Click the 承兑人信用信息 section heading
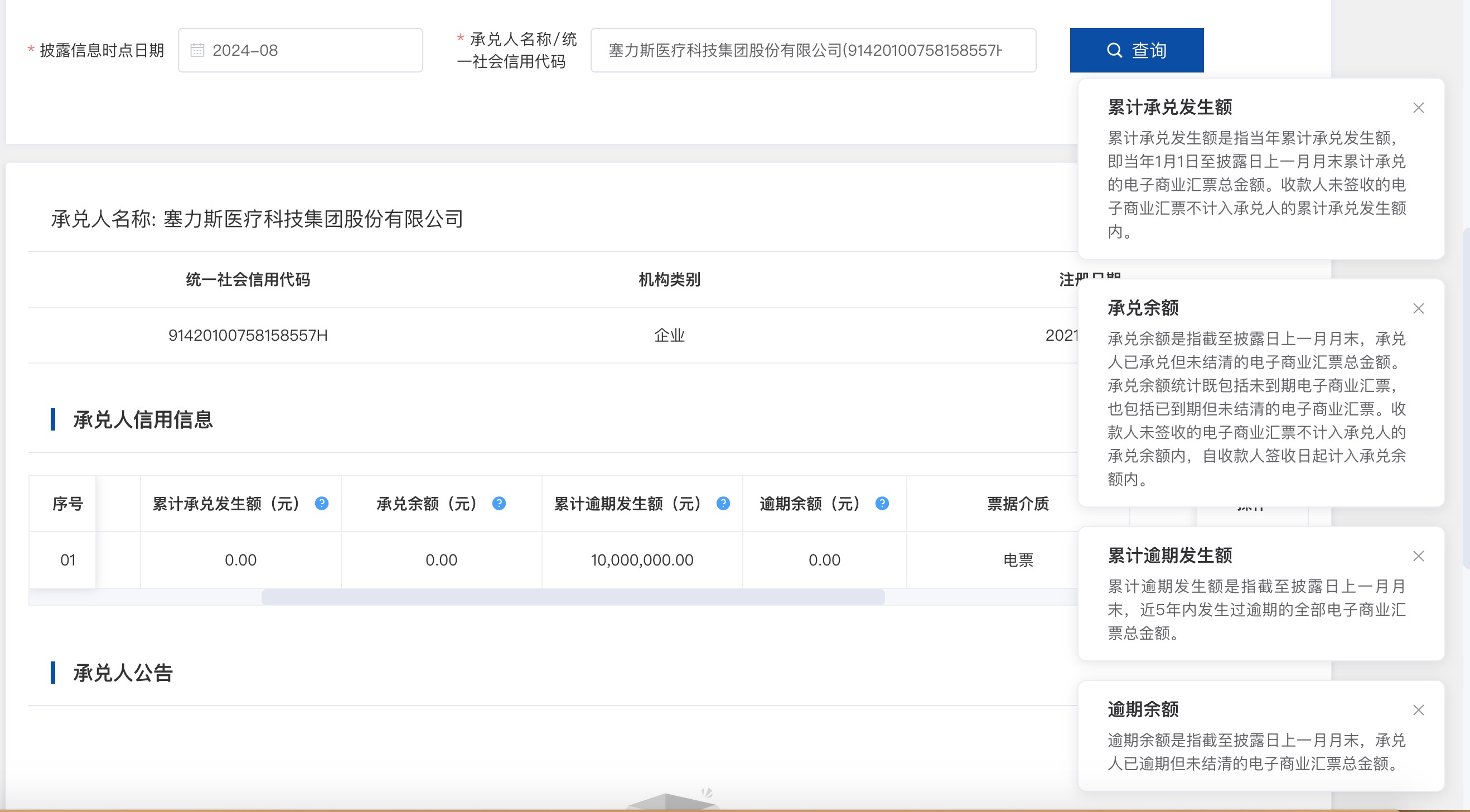Image resolution: width=1470 pixels, height=812 pixels. click(143, 420)
